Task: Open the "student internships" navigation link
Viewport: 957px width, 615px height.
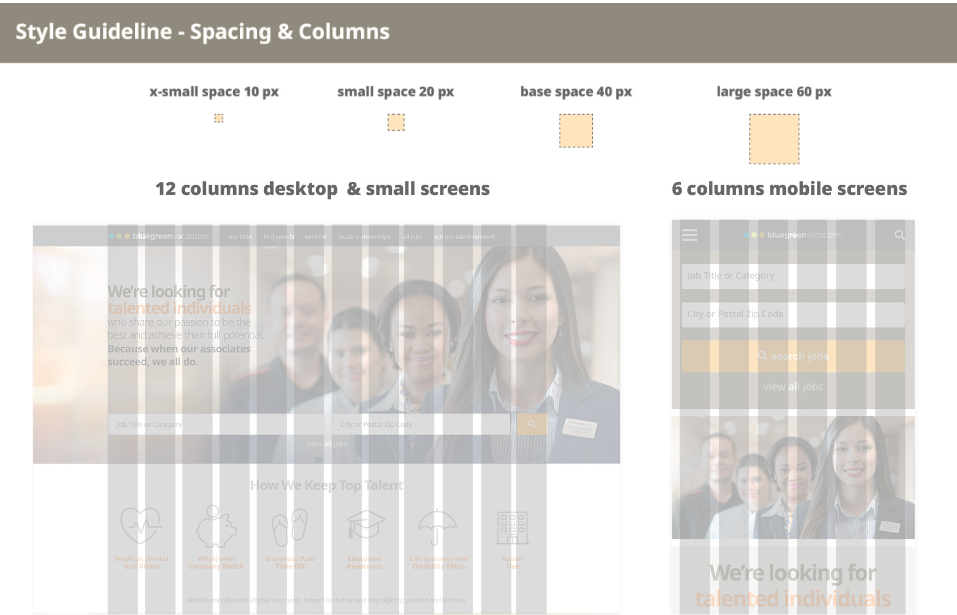Action: tap(363, 238)
